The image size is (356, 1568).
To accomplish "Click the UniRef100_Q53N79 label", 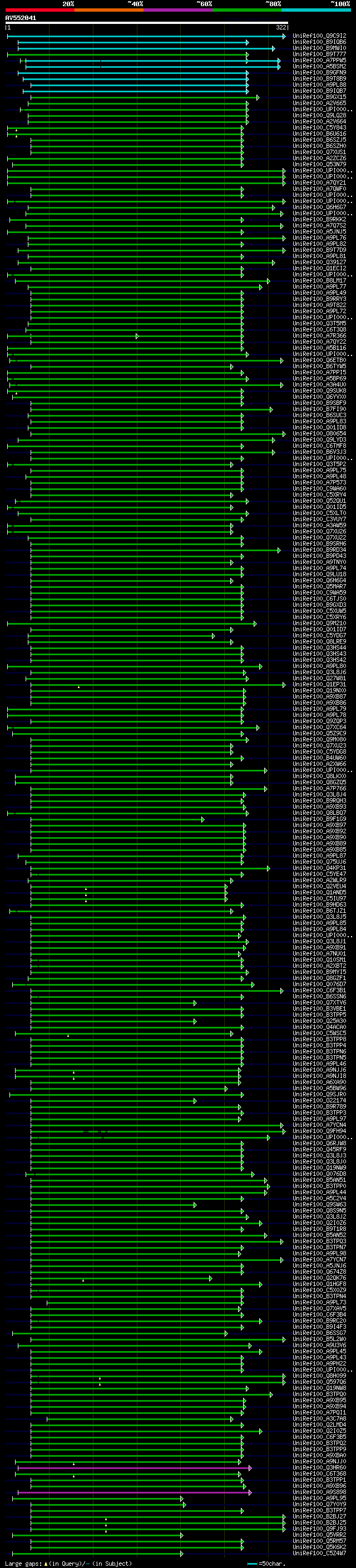I will point(319,164).
